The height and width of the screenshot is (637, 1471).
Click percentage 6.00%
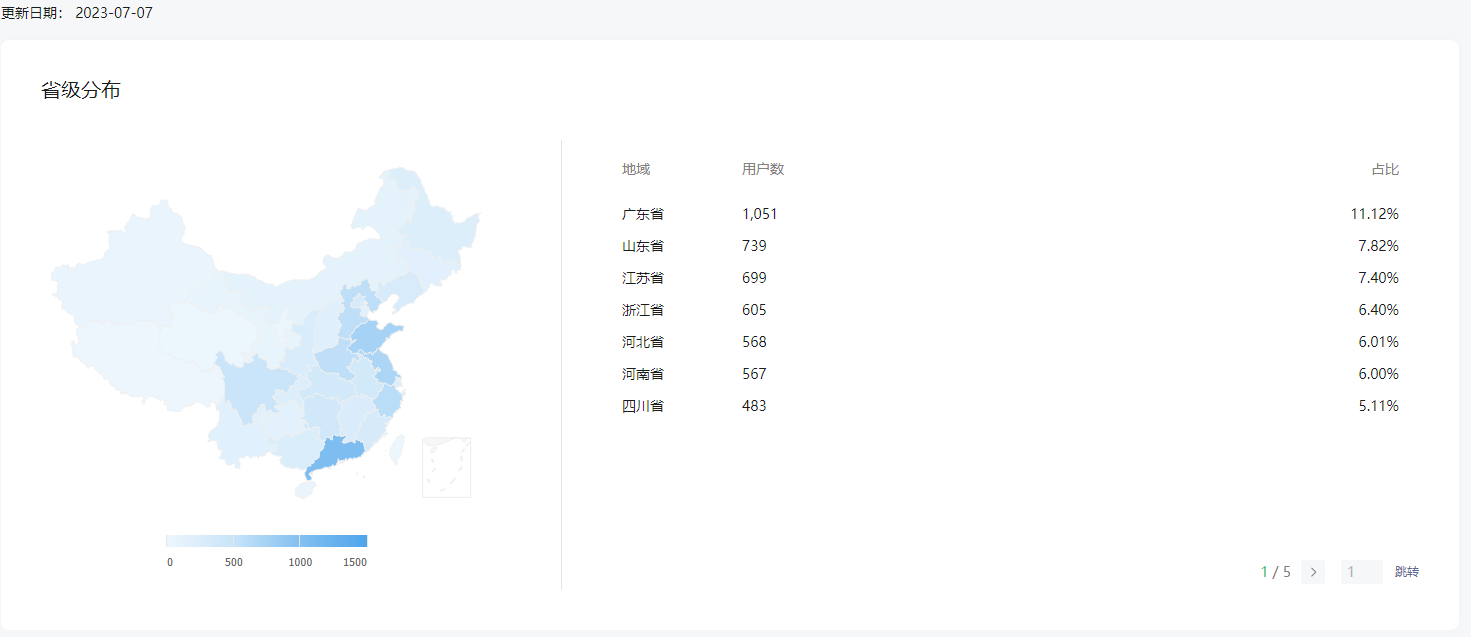click(1379, 374)
